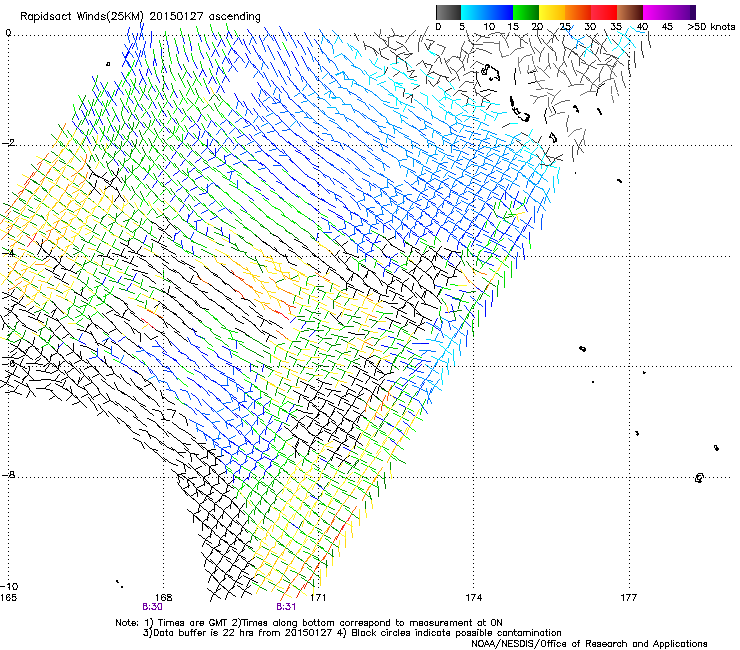
Task: Click the '45' legend label
Action: click(x=667, y=27)
